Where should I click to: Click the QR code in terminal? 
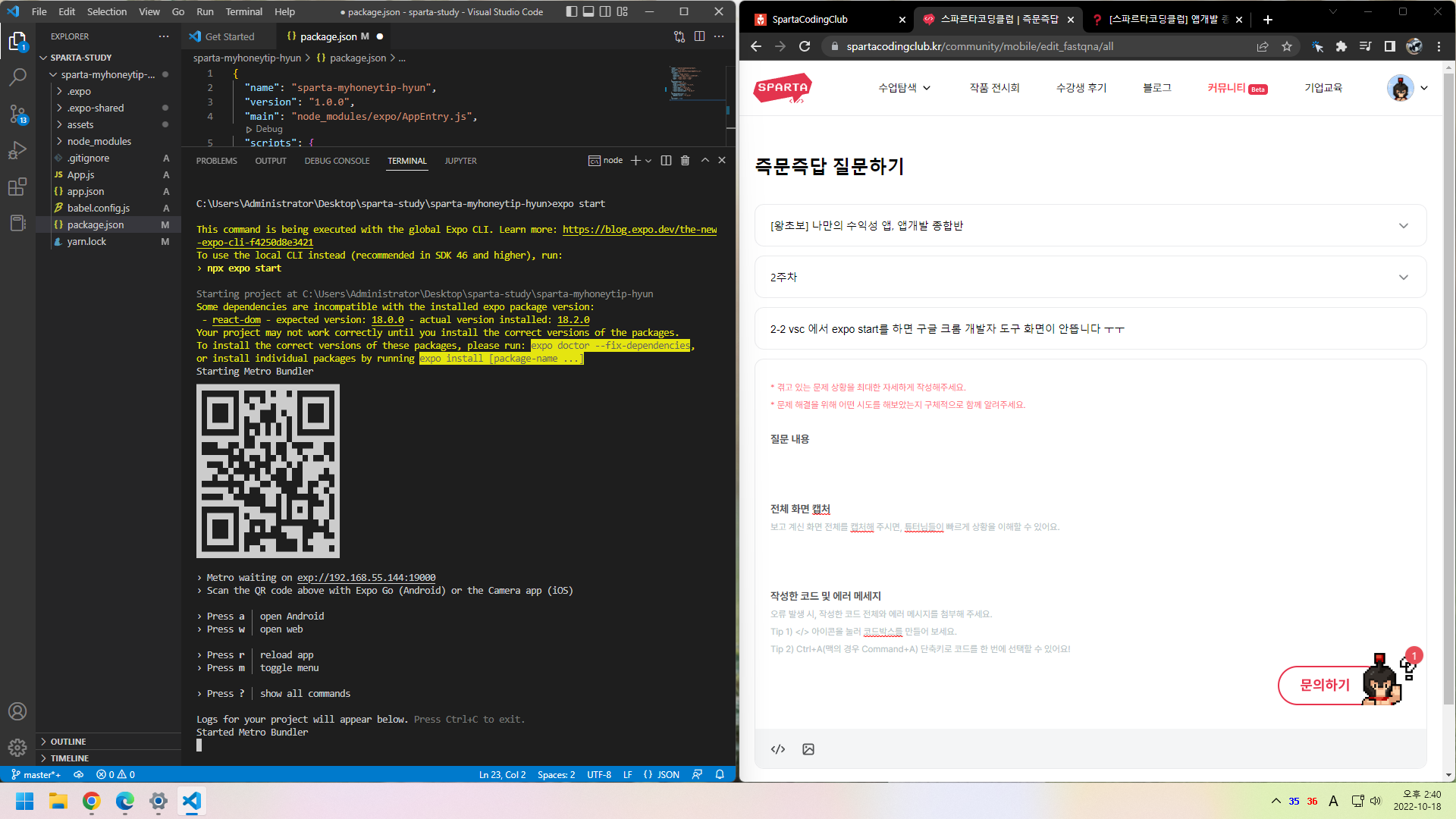pyautogui.click(x=268, y=471)
